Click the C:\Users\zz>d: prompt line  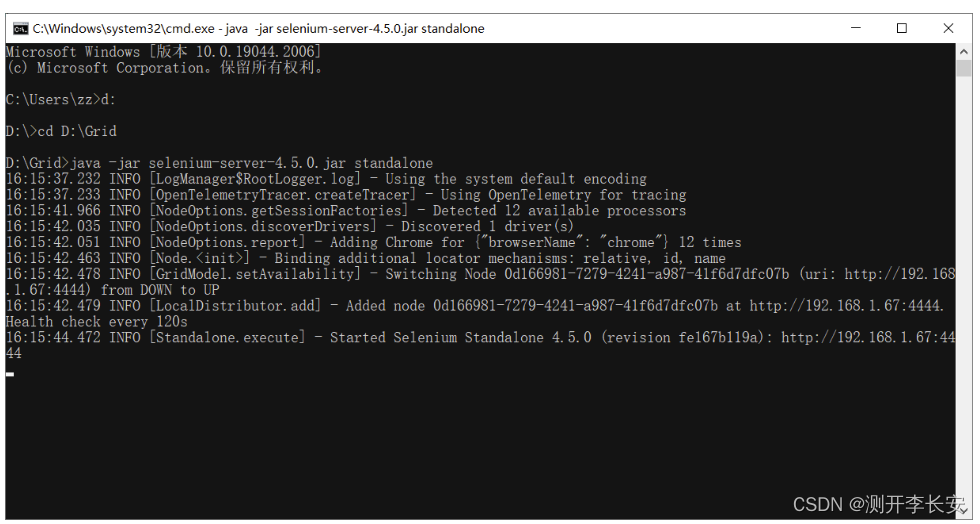click(61, 99)
